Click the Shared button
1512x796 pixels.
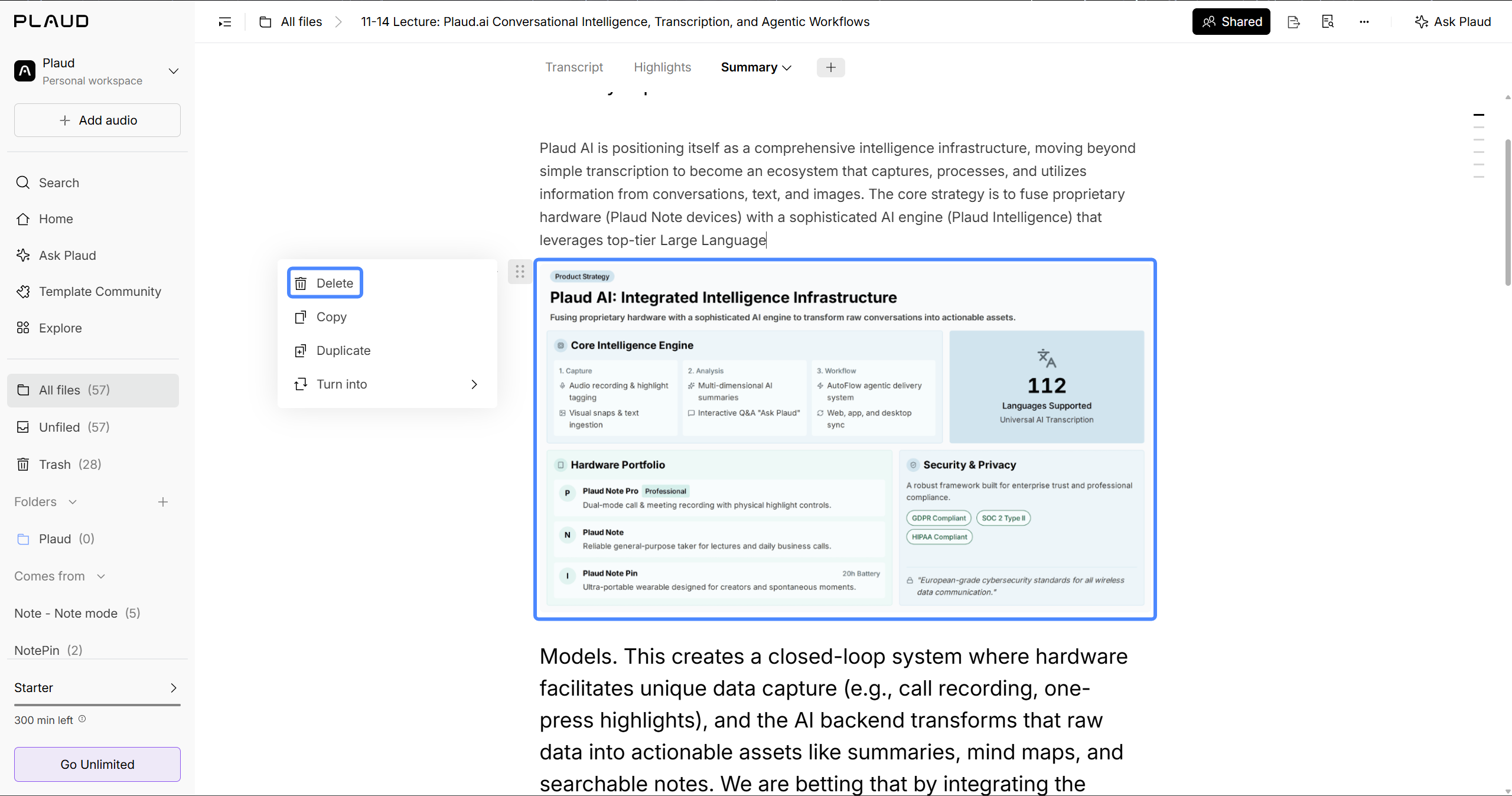1231,22
